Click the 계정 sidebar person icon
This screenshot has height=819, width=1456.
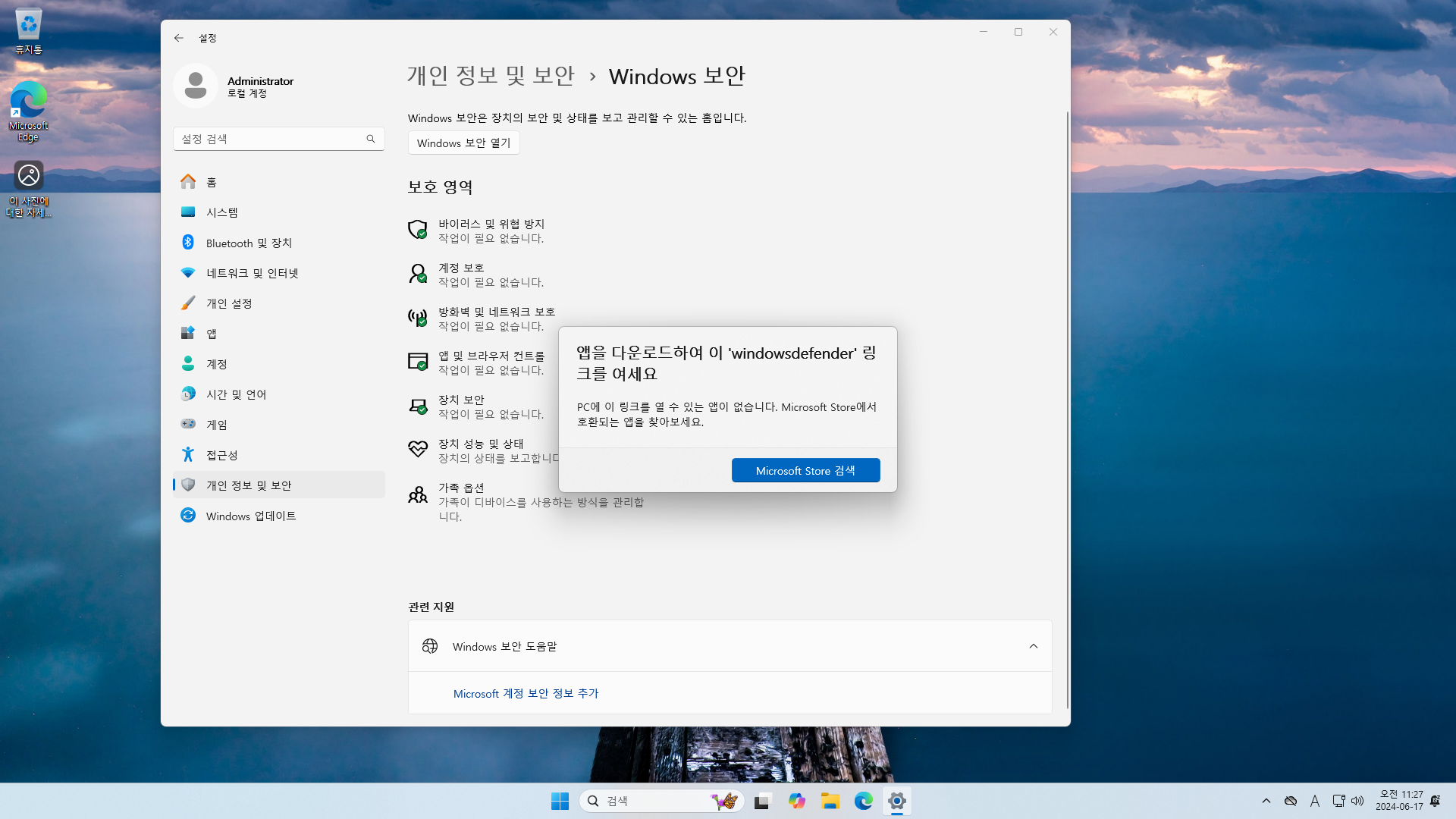tap(188, 364)
